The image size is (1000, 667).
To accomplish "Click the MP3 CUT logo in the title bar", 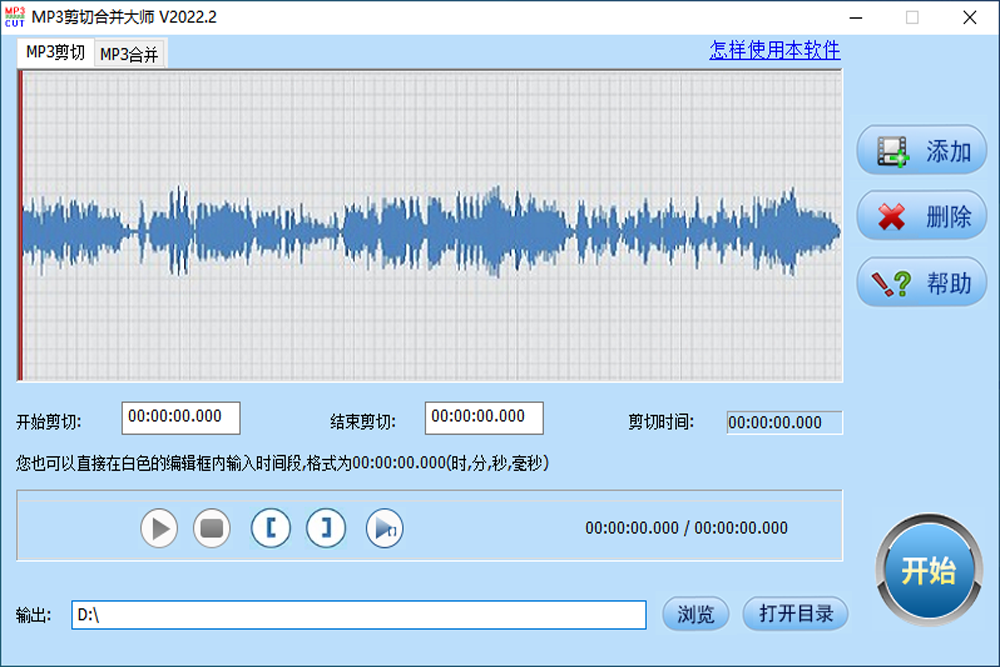I will coord(16,16).
